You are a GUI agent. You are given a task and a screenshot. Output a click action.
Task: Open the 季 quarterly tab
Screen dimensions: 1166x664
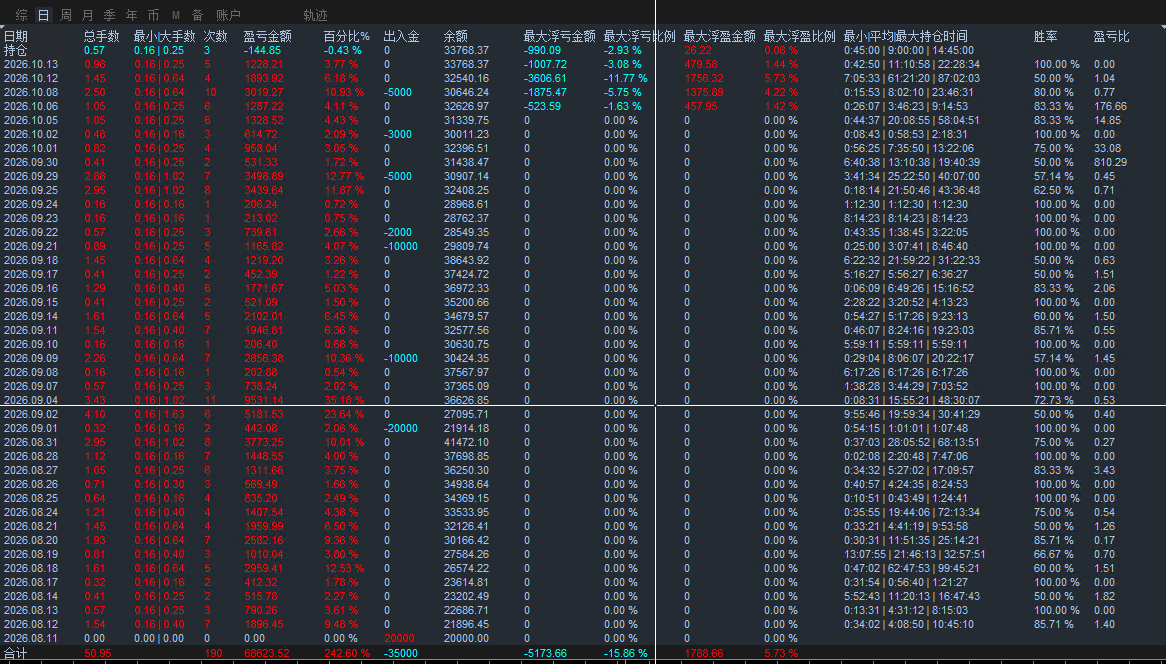click(109, 15)
